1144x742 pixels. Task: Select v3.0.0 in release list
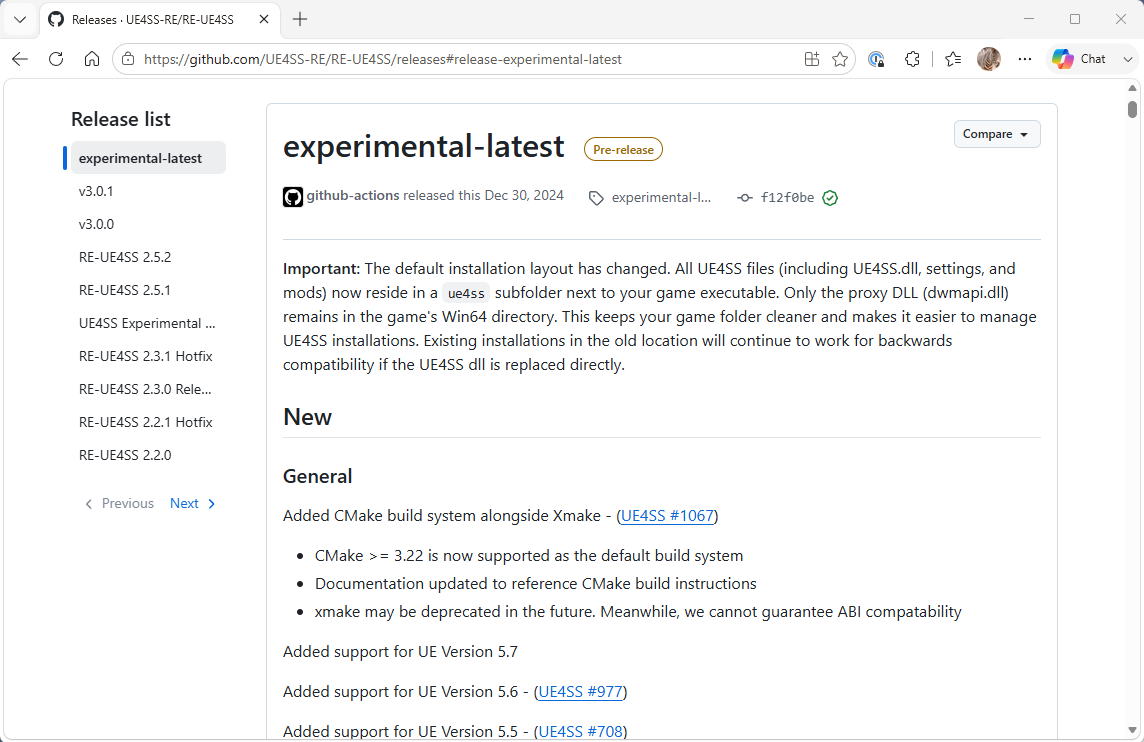tap(96, 224)
